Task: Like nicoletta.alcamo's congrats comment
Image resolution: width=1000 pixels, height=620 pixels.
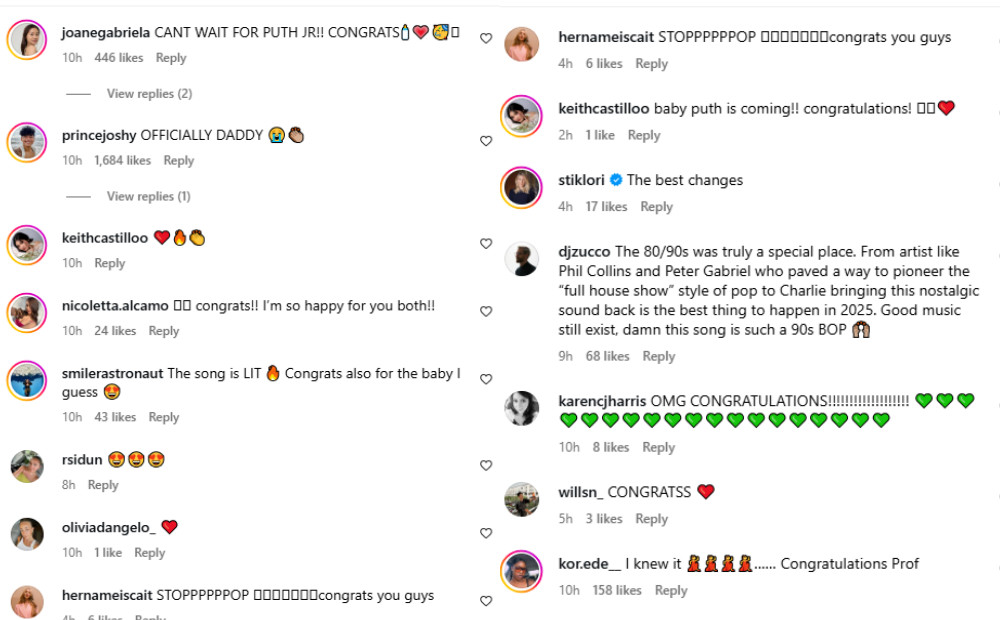Action: (486, 312)
